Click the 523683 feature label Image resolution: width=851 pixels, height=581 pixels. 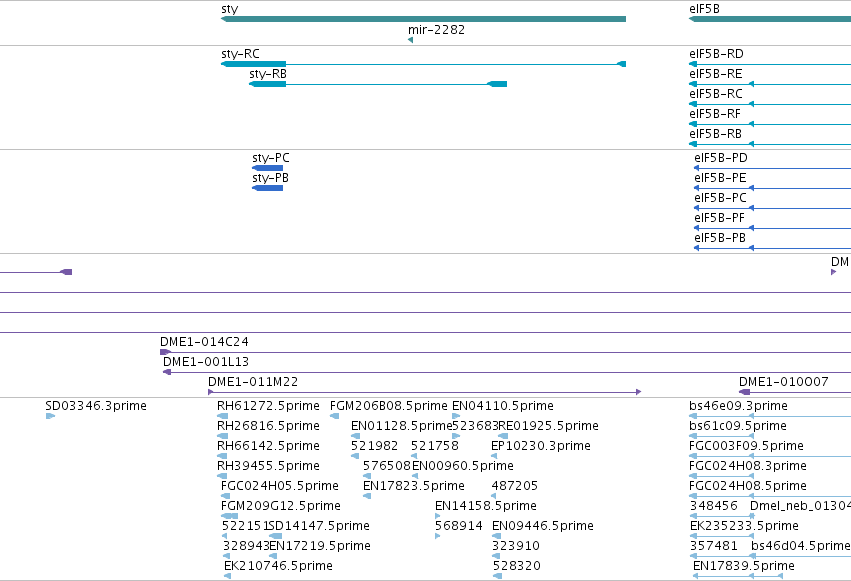coord(475,426)
